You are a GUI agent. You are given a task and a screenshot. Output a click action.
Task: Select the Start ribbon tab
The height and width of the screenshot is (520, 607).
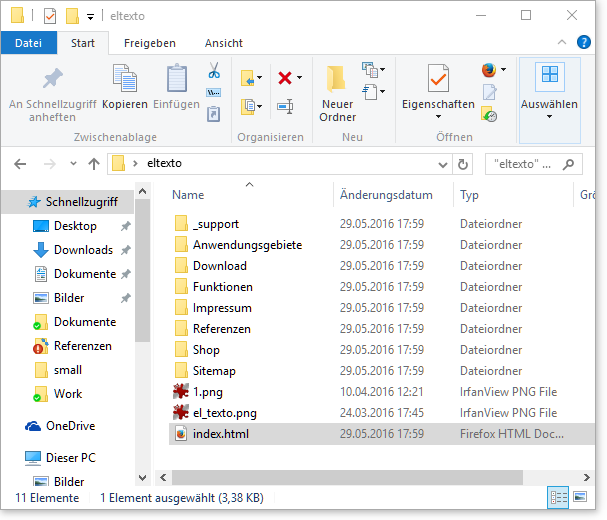(83, 43)
